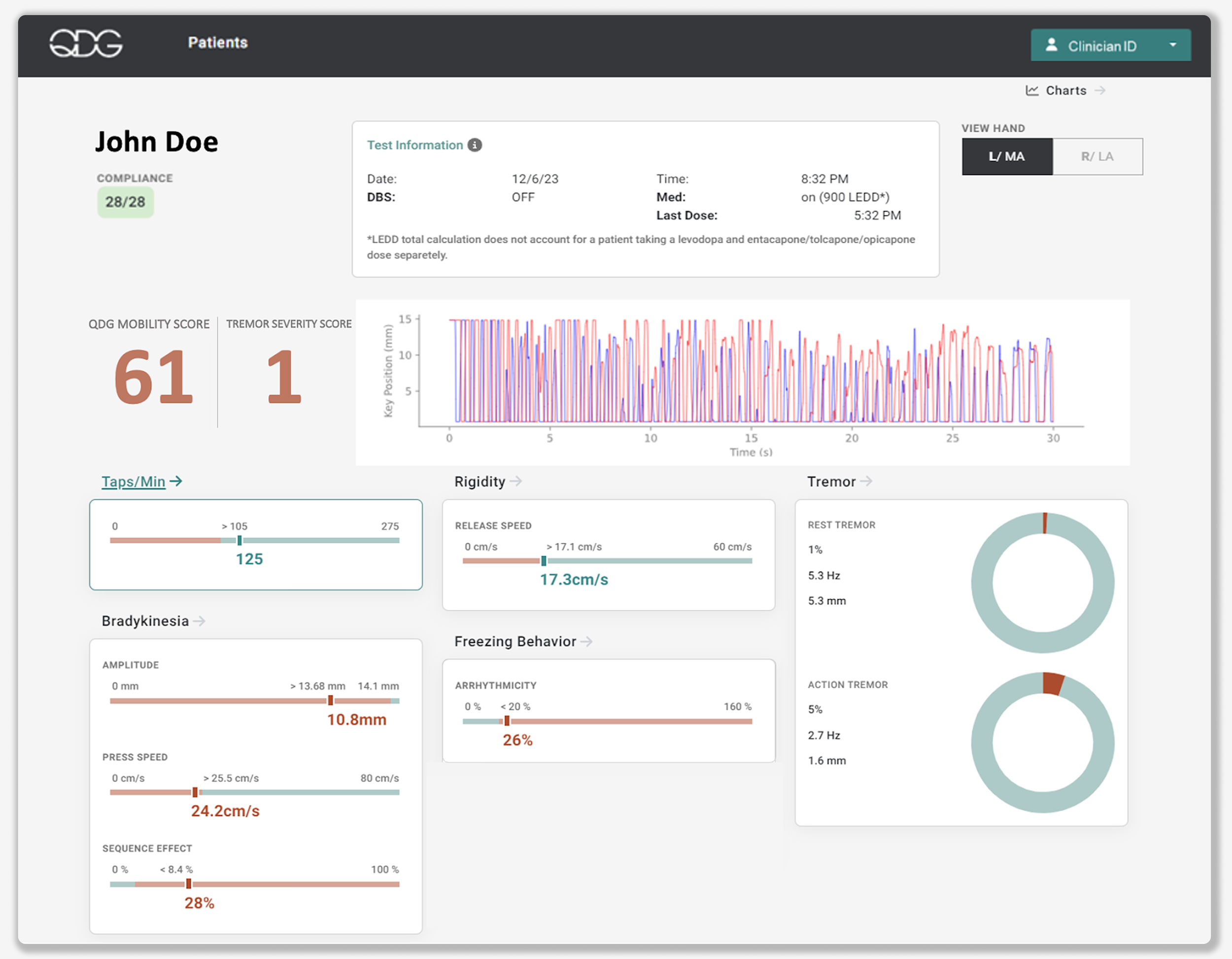Image resolution: width=1232 pixels, height=959 pixels.
Task: Click the Charts line-graph icon
Action: click(1032, 90)
